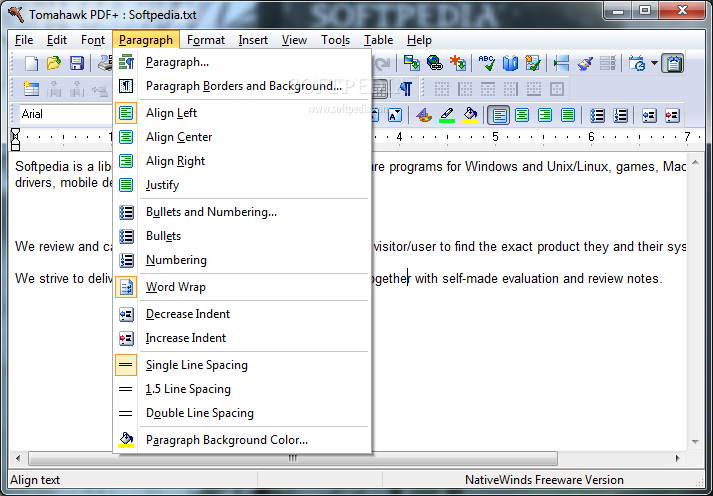Select 1.5 Line Spacing menu option
The image size is (713, 496).
(x=242, y=389)
